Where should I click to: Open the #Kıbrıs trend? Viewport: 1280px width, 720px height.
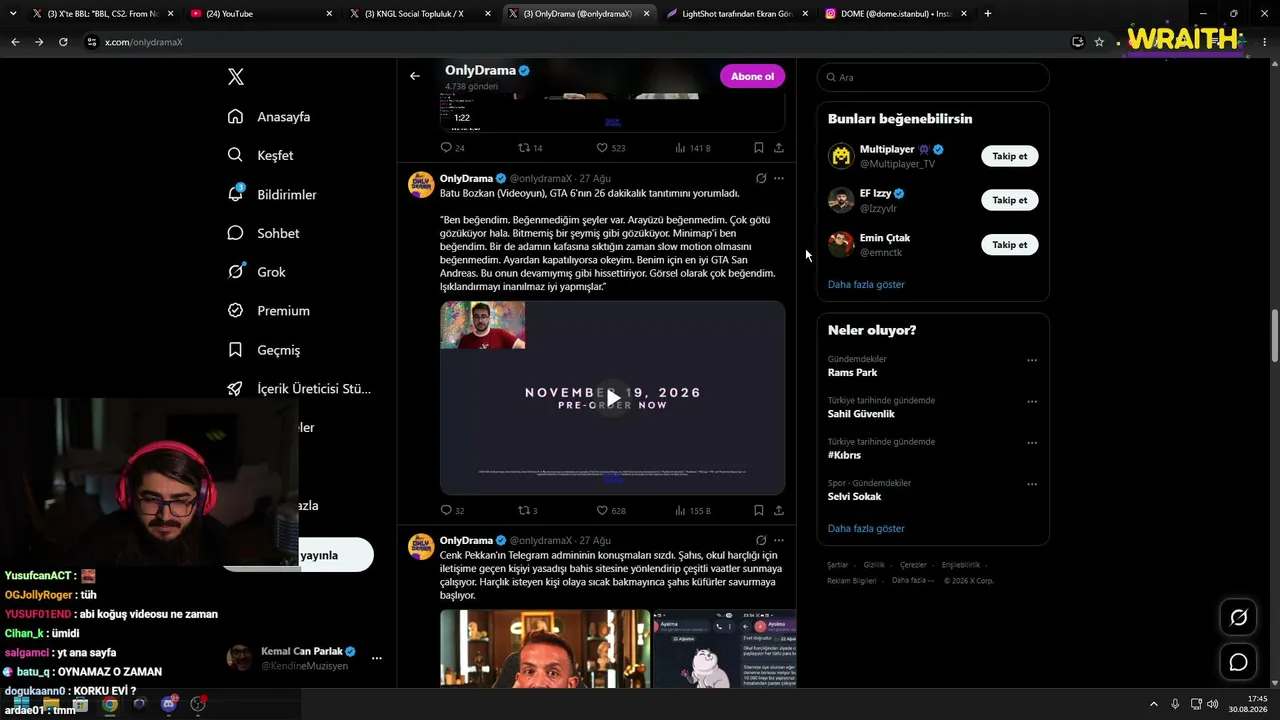pos(844,455)
